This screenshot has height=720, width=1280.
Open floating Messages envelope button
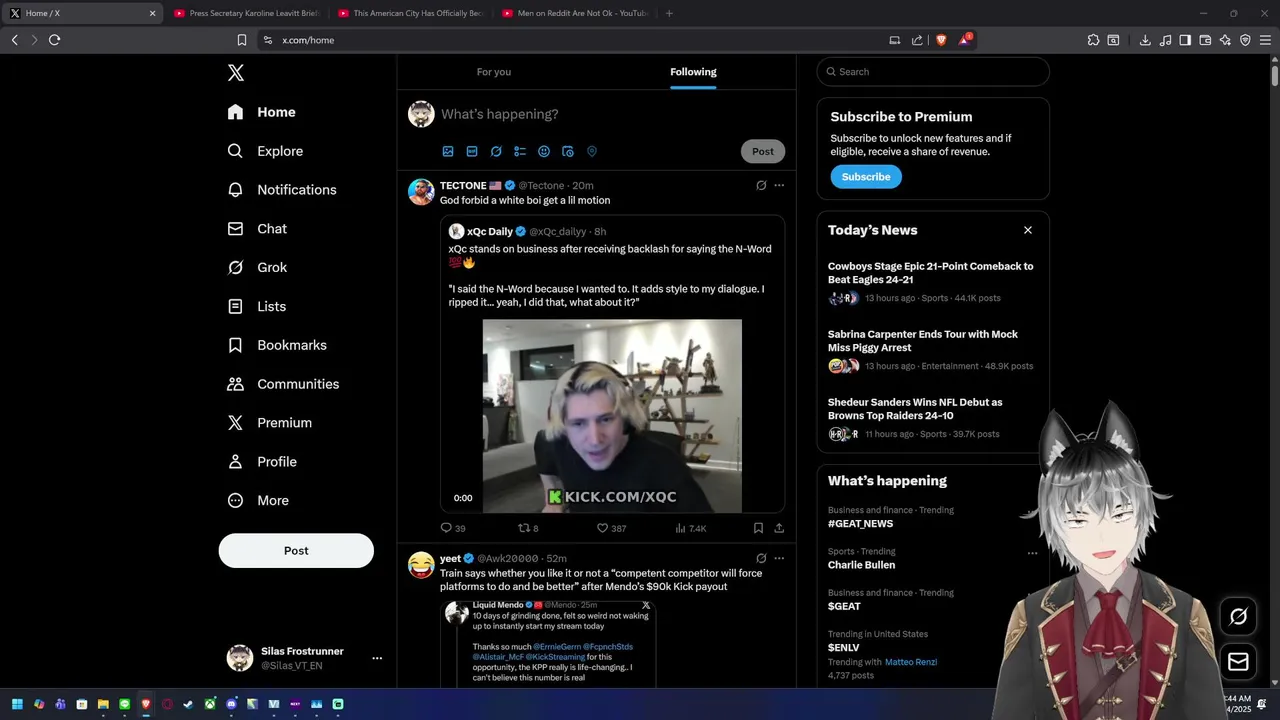tap(1238, 662)
